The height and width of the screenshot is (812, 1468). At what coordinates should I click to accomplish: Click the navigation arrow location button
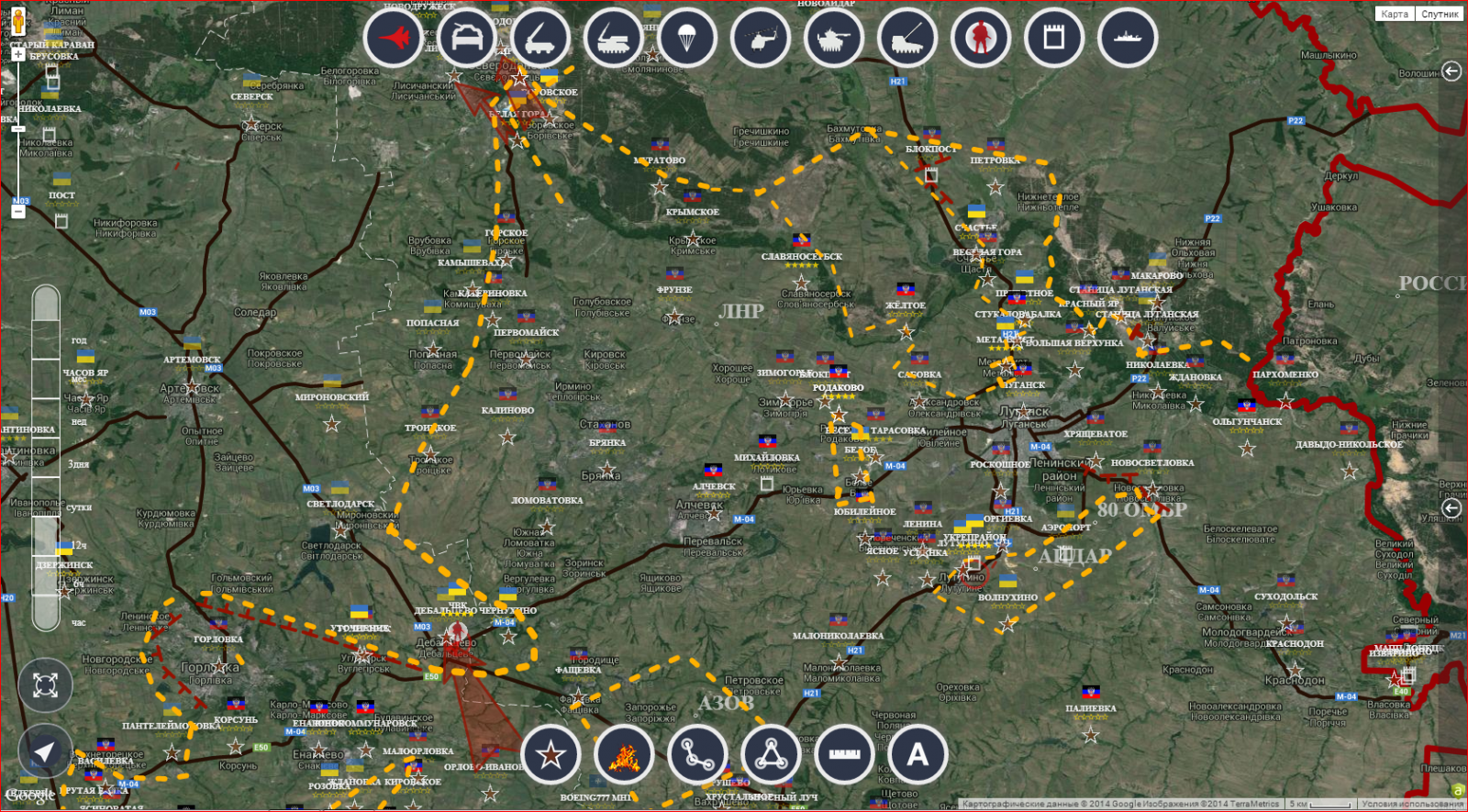click(x=45, y=751)
